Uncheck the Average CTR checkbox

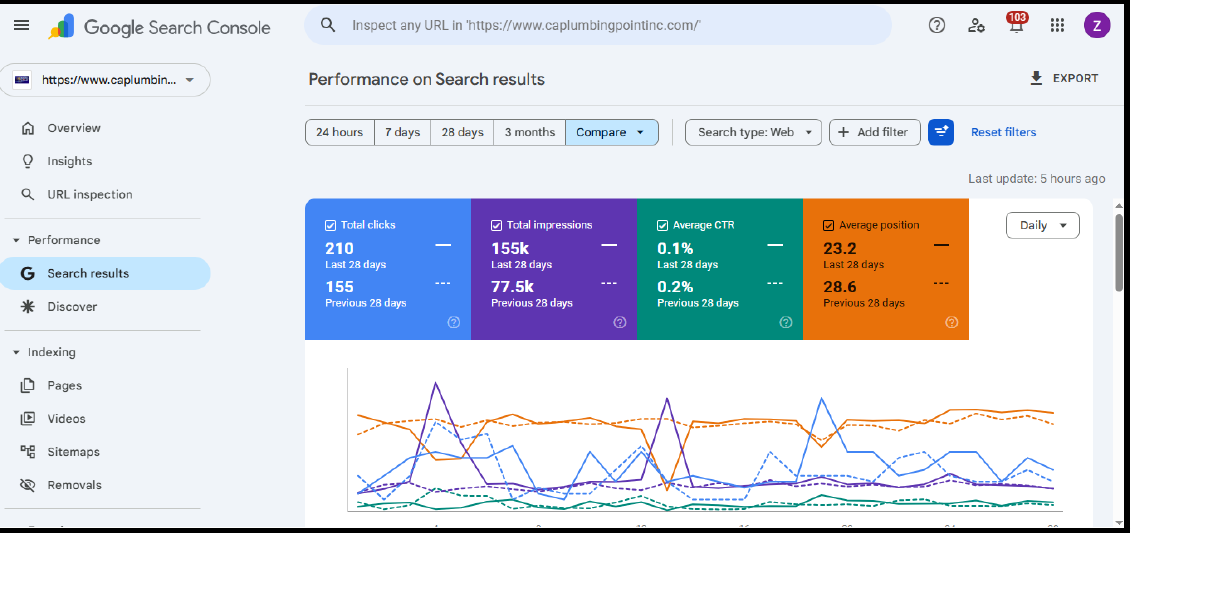663,226
